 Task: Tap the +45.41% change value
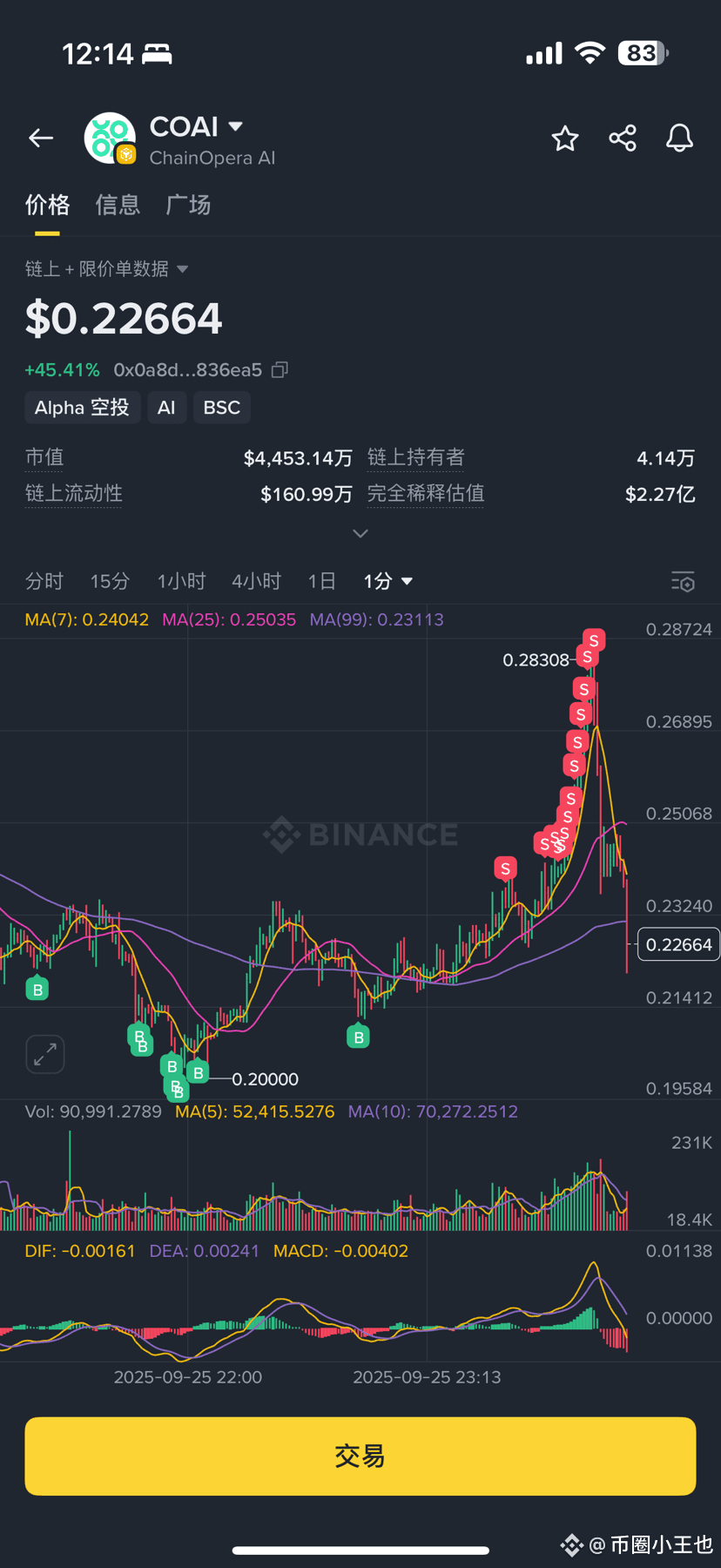click(x=62, y=370)
